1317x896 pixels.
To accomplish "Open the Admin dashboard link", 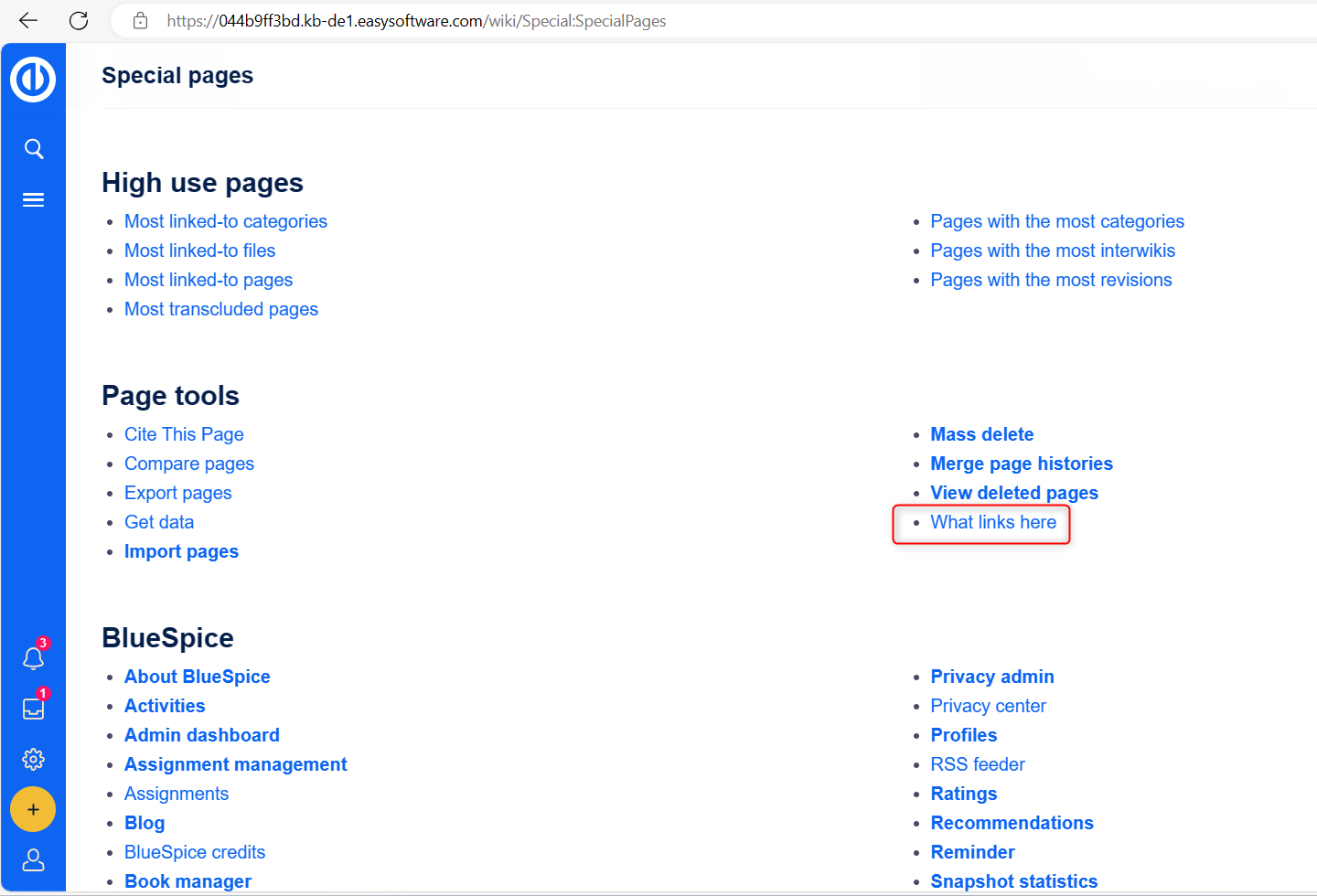I will 202,735.
